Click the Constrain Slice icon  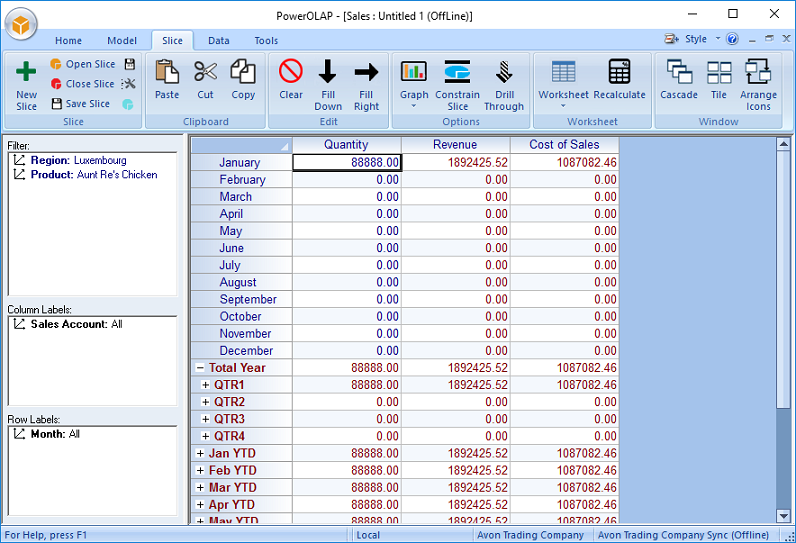[457, 71]
